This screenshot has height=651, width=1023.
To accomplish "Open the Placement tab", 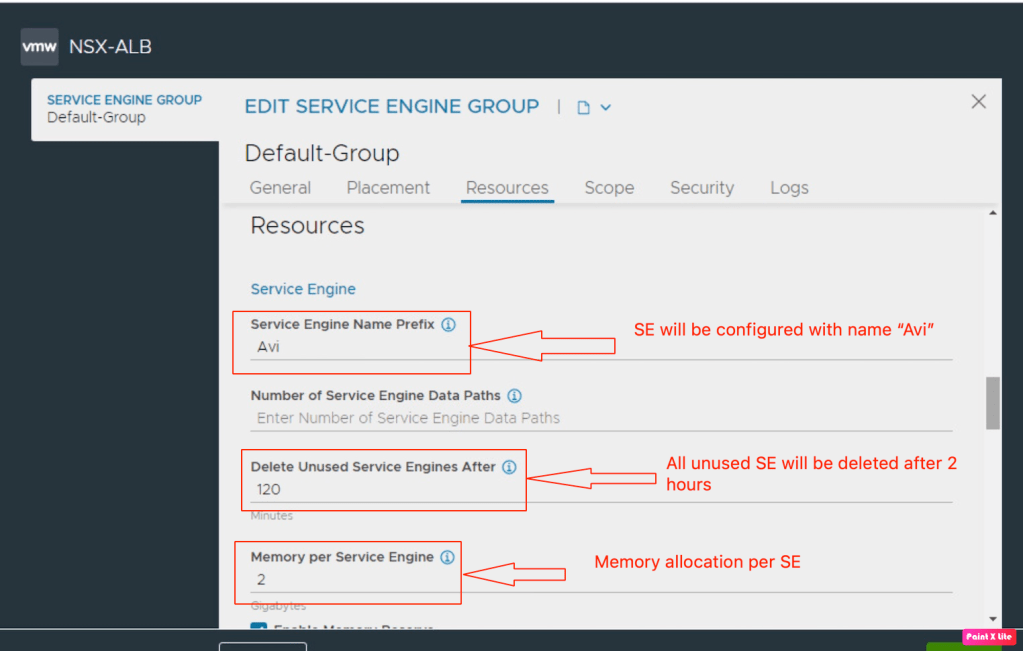I will click(x=388, y=188).
